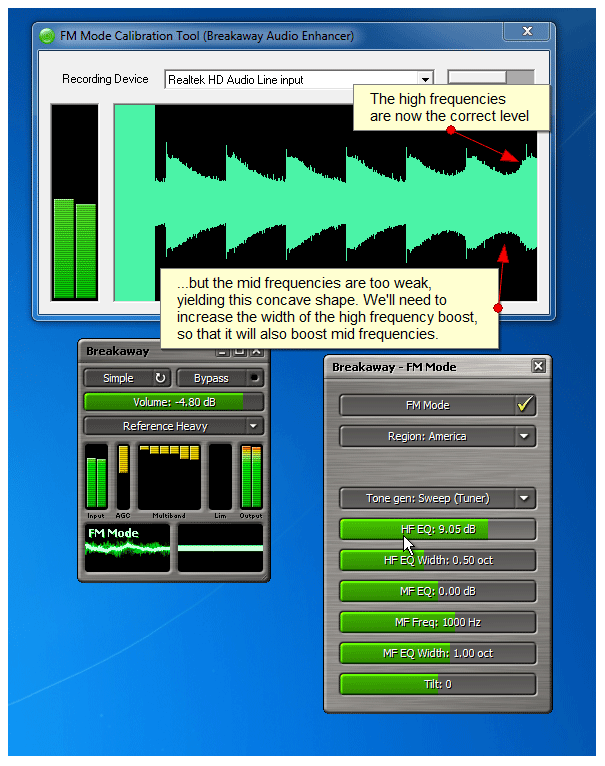This screenshot has height=766, width=605.
Task: Close the Breakaway - FM Mode window
Action: [539, 366]
